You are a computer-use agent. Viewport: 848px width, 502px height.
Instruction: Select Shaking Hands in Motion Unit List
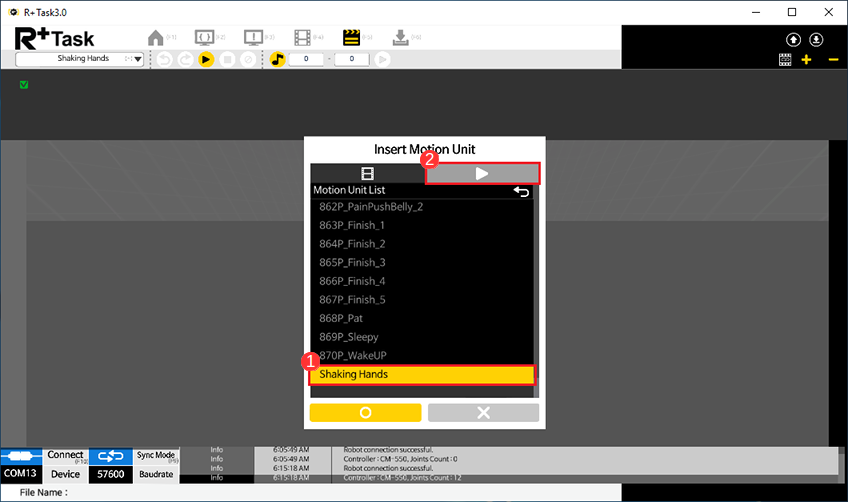tap(421, 374)
